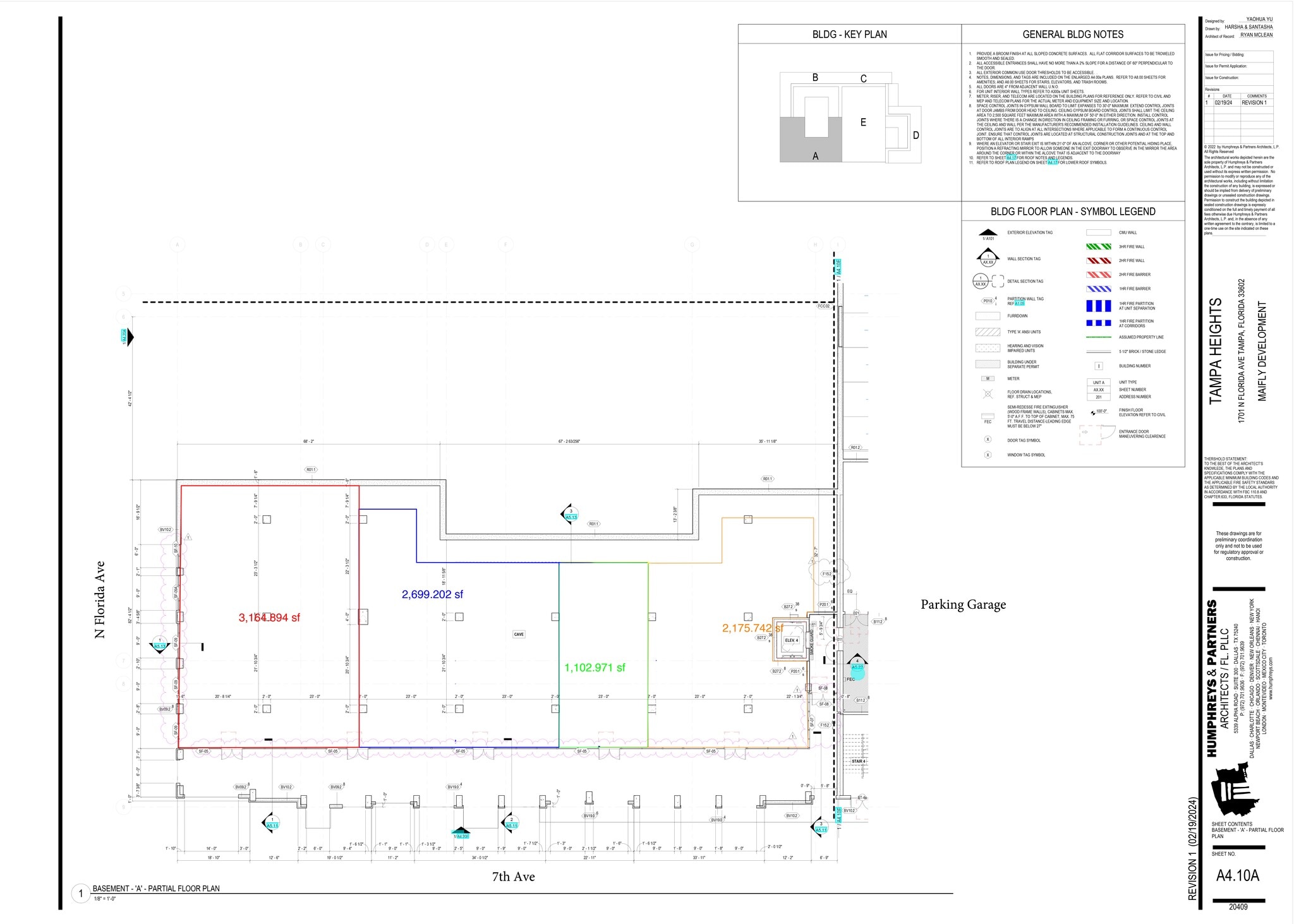The image size is (1294, 924).
Task: Click the door tag symbol in the legend
Action: 988,439
